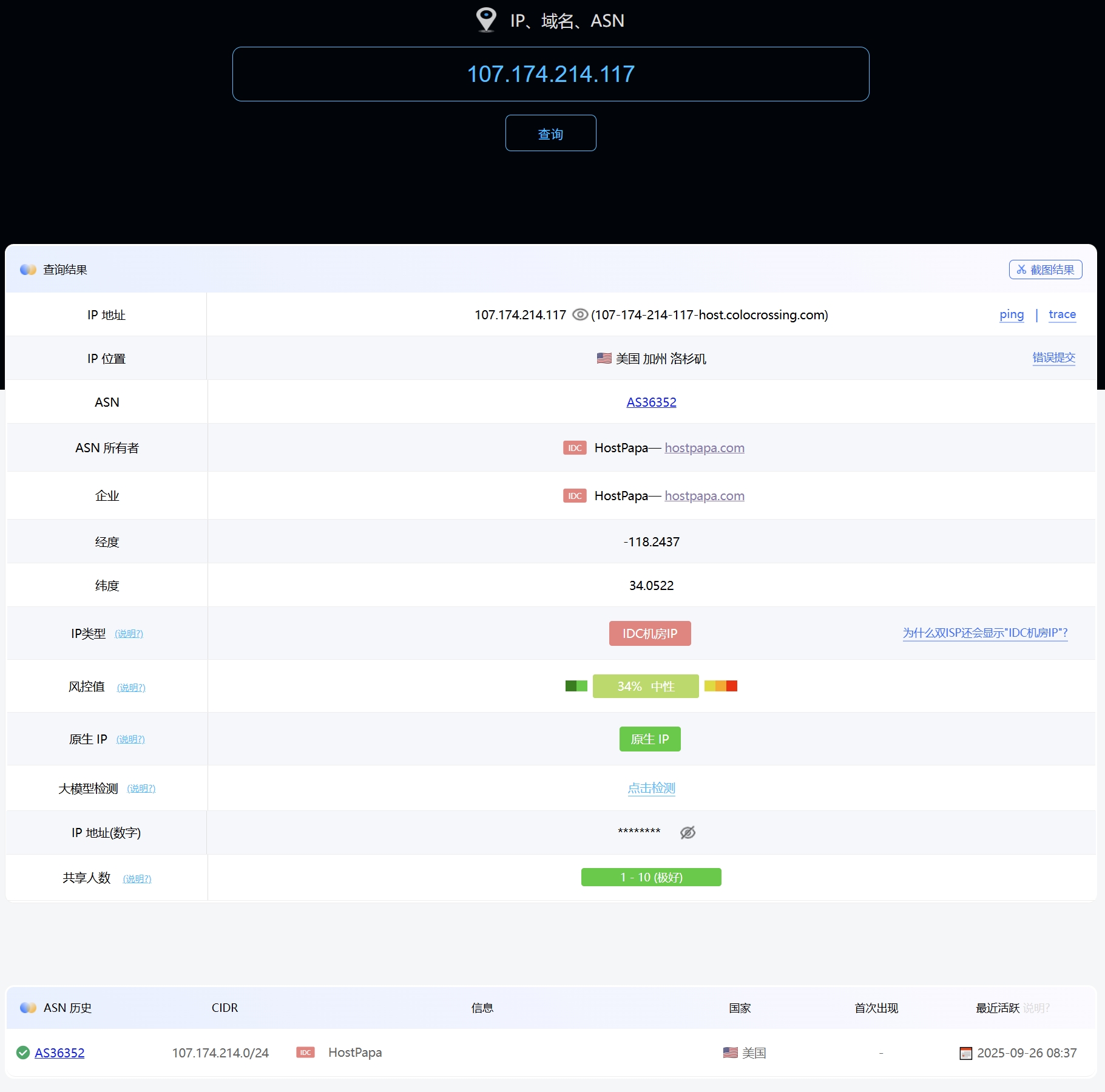Expand the 说明 help next to 风控值
The image size is (1105, 1092).
[131, 687]
